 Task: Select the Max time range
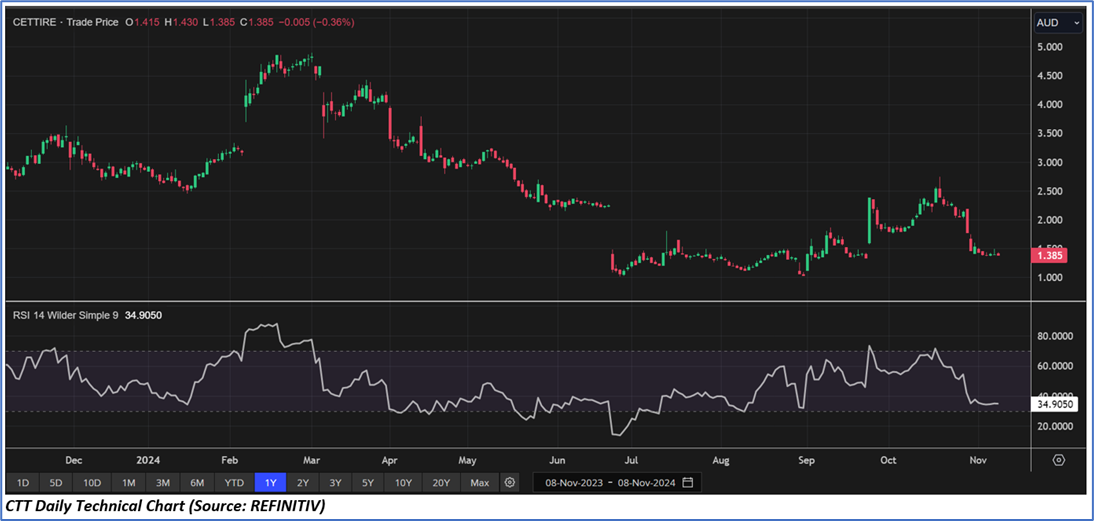[480, 483]
